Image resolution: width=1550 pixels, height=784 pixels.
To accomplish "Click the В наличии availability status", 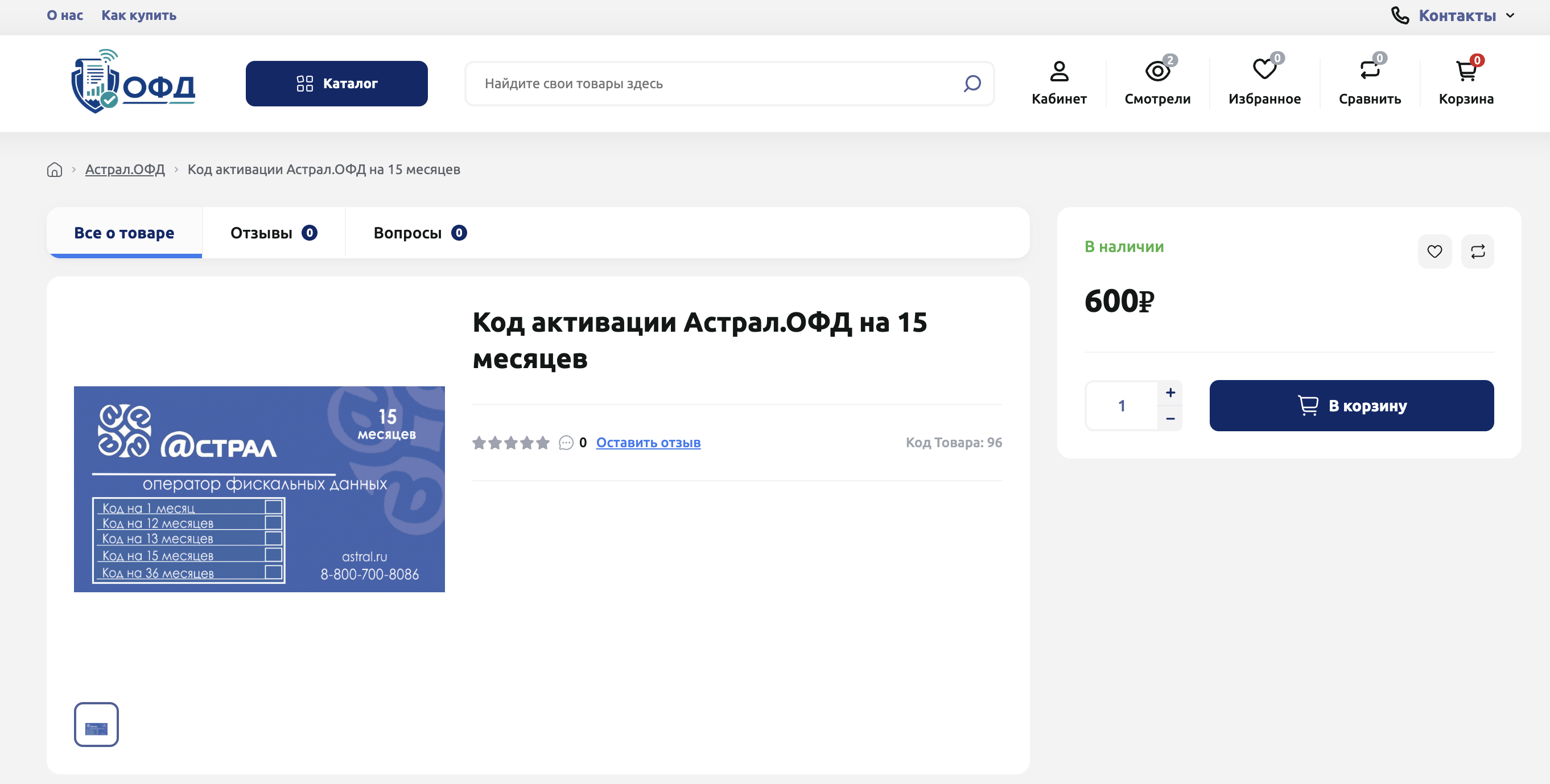I will point(1124,247).
